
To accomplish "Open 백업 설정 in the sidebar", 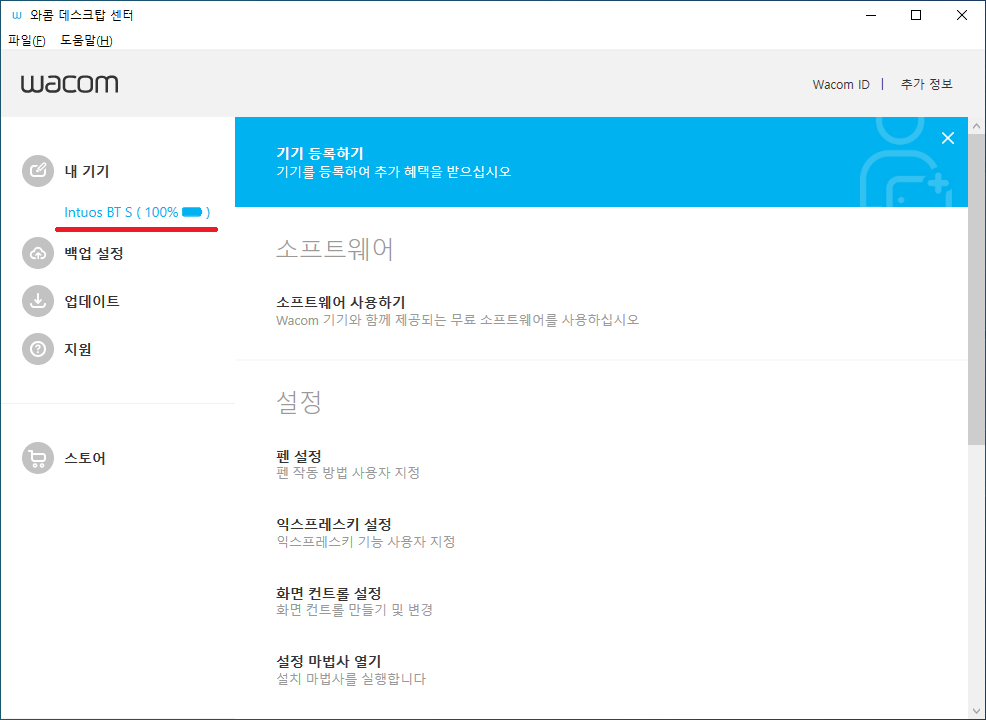I will 94,253.
